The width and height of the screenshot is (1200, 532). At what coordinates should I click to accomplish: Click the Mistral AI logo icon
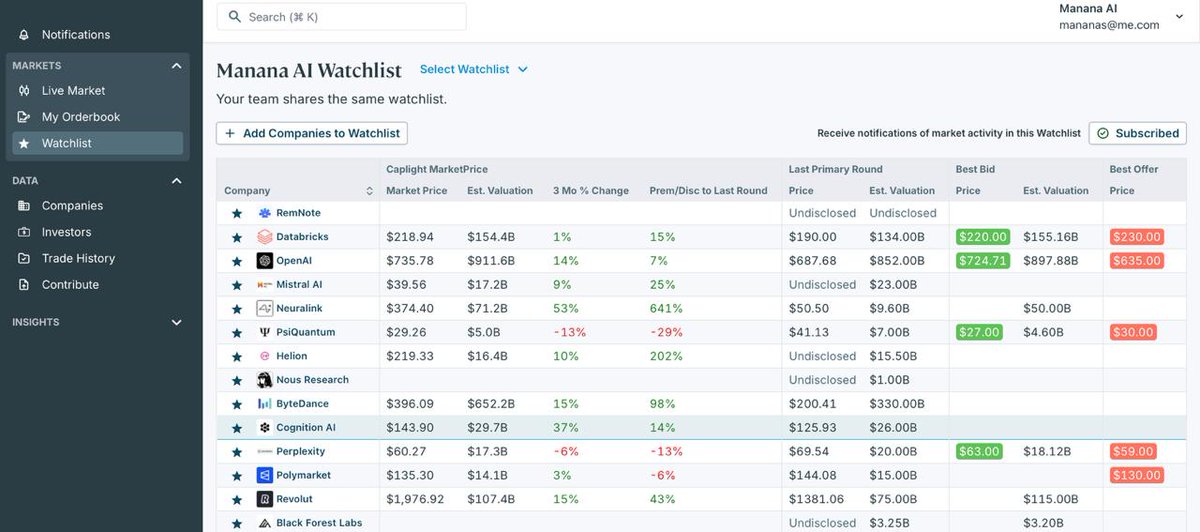265,285
